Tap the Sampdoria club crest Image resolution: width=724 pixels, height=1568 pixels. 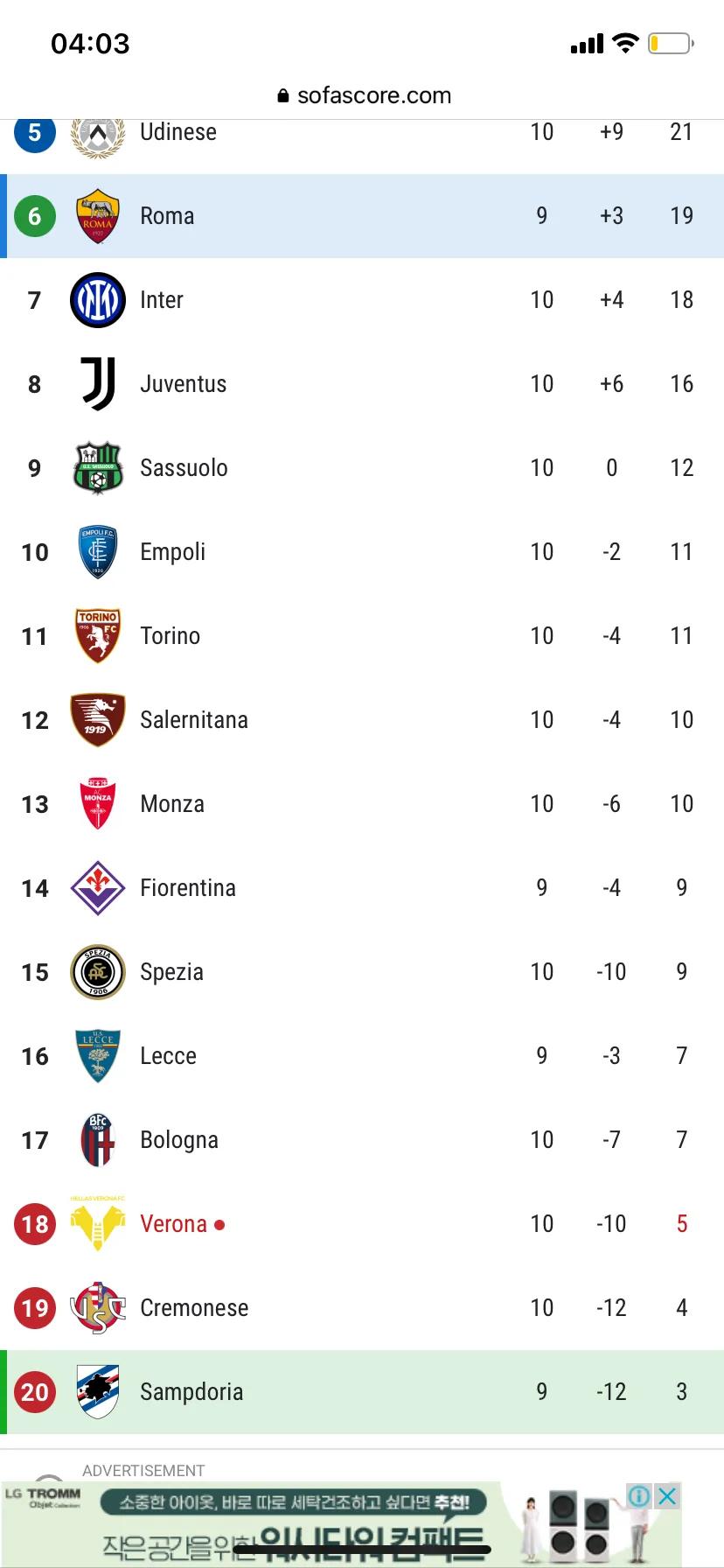tap(97, 1392)
